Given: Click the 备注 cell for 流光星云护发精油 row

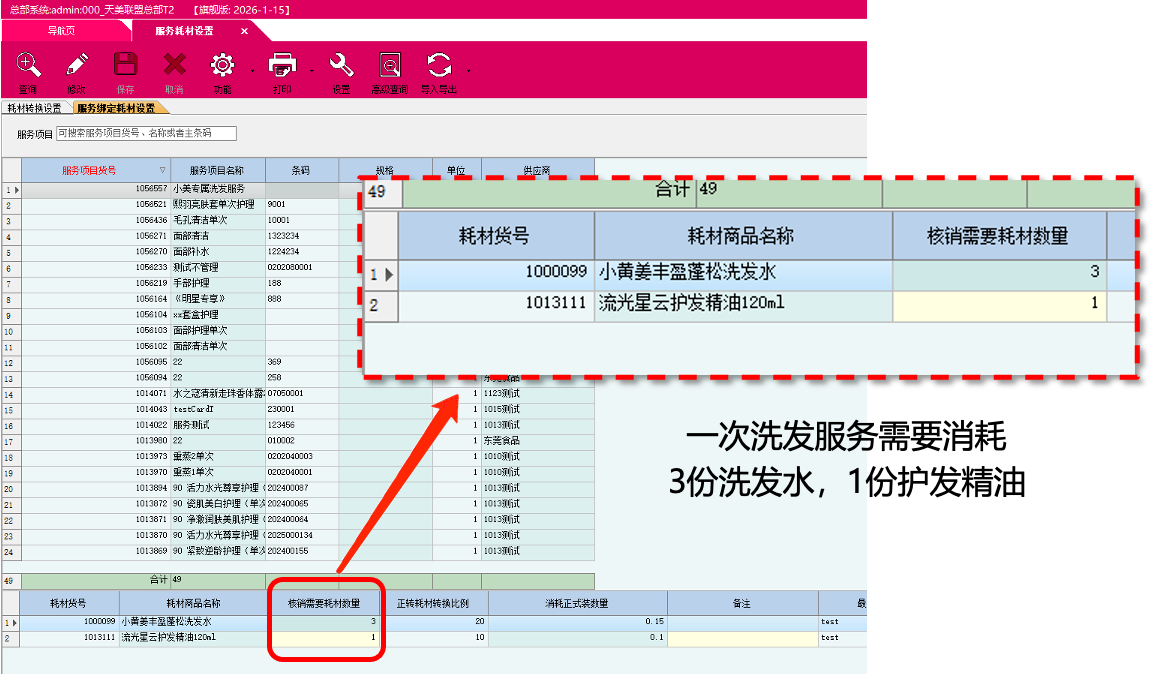Looking at the screenshot, I should (743, 637).
